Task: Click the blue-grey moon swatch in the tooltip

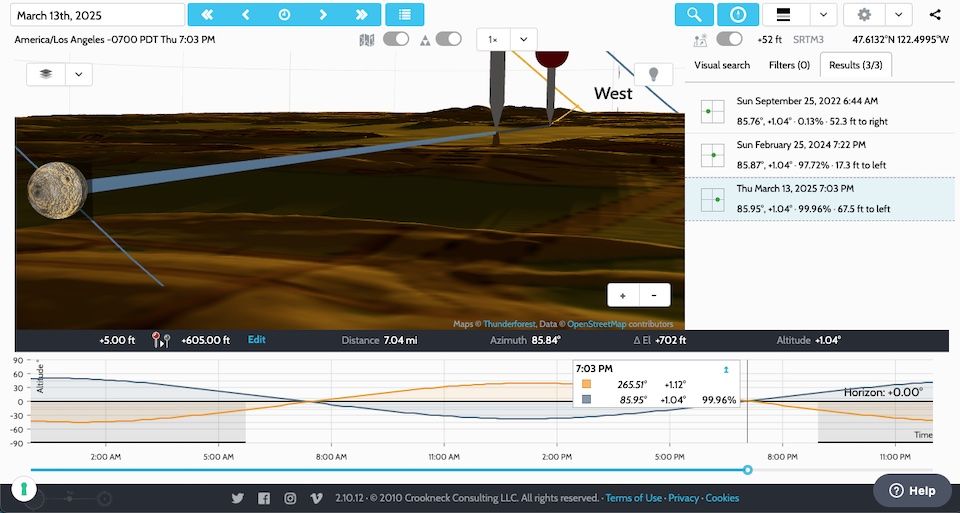Action: point(587,400)
